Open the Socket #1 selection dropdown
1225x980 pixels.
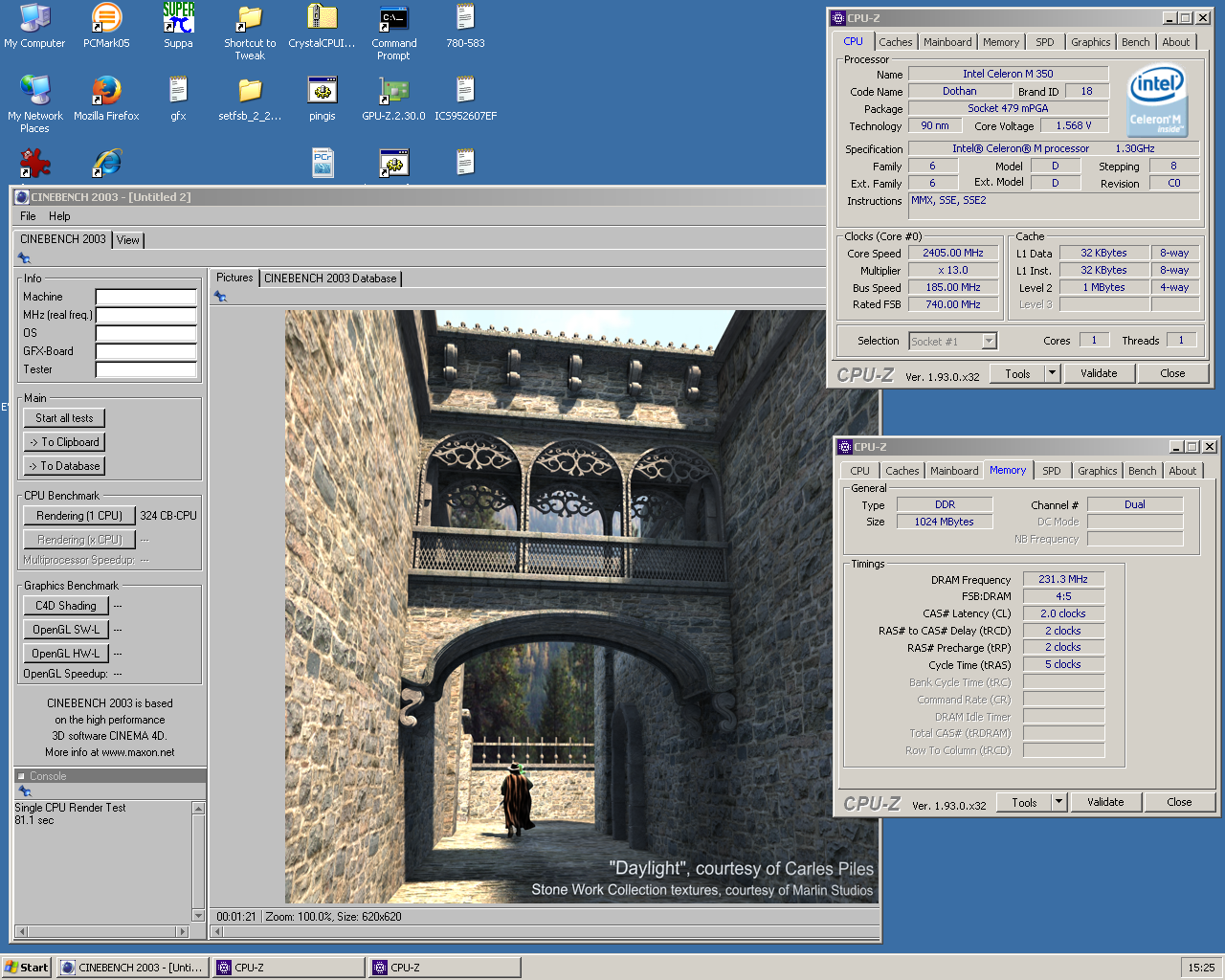(952, 341)
